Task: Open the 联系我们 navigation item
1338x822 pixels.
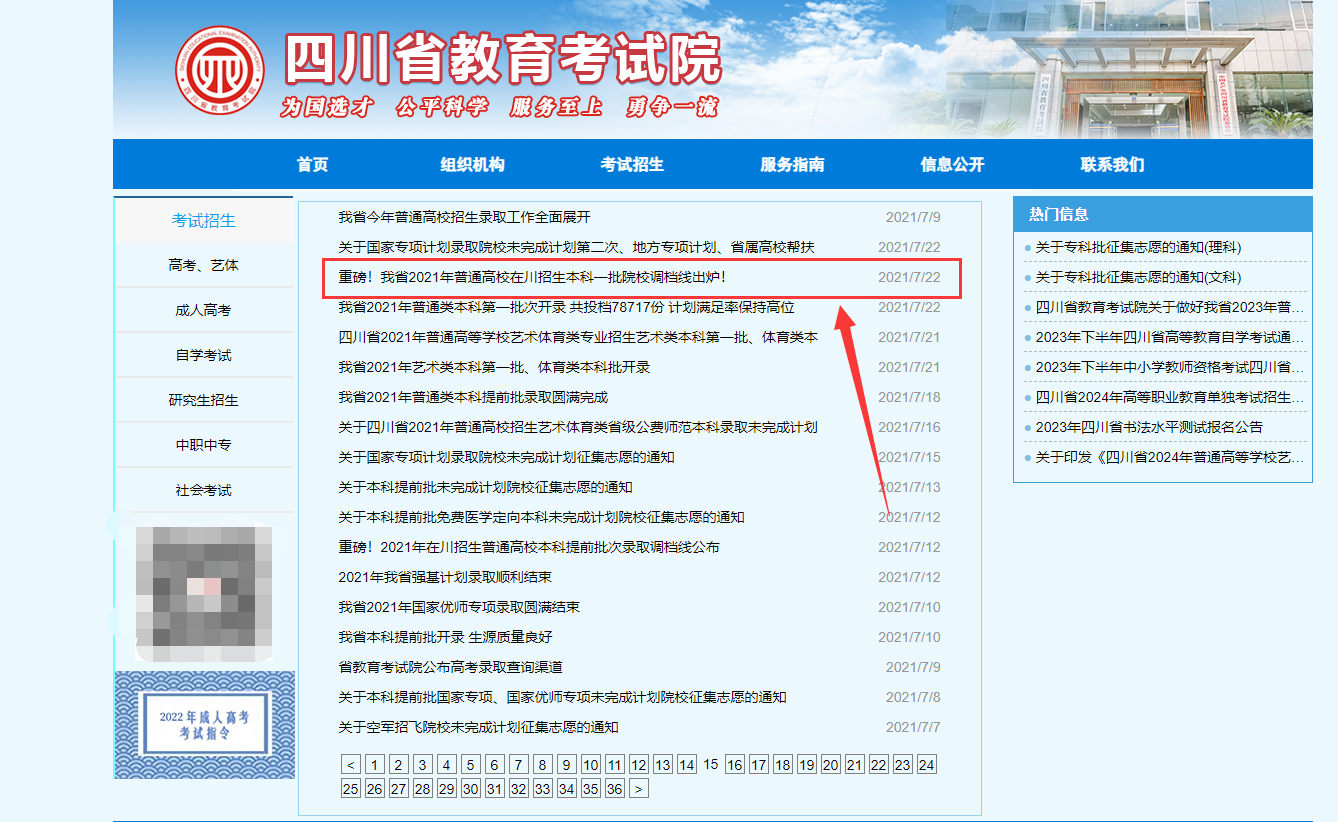Action: point(1112,165)
